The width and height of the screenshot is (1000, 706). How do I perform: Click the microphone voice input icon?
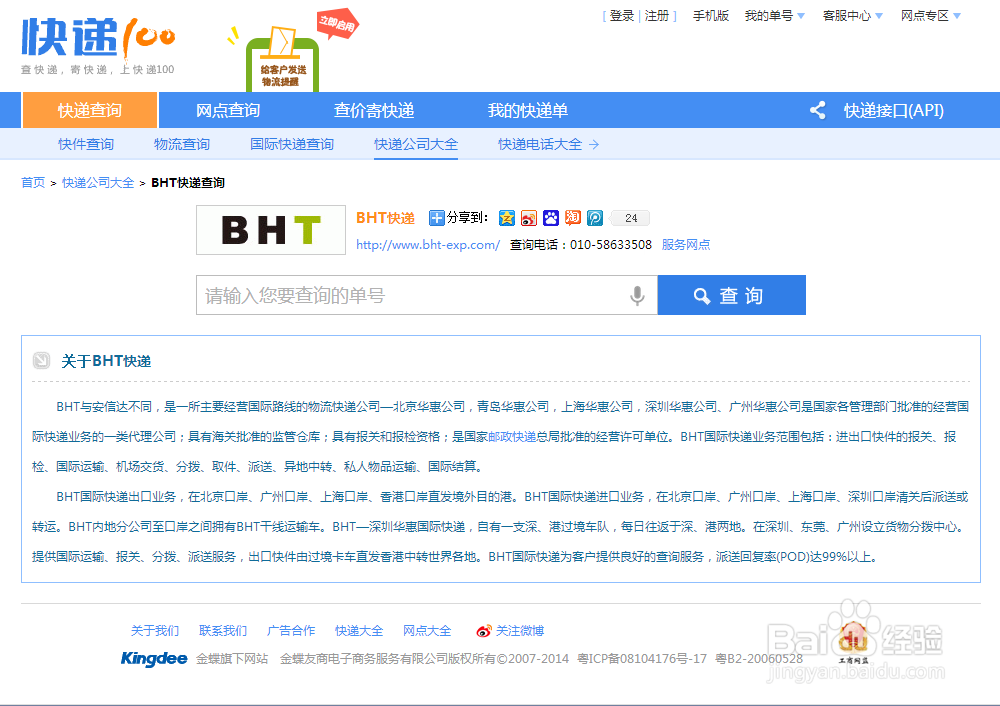coord(637,295)
